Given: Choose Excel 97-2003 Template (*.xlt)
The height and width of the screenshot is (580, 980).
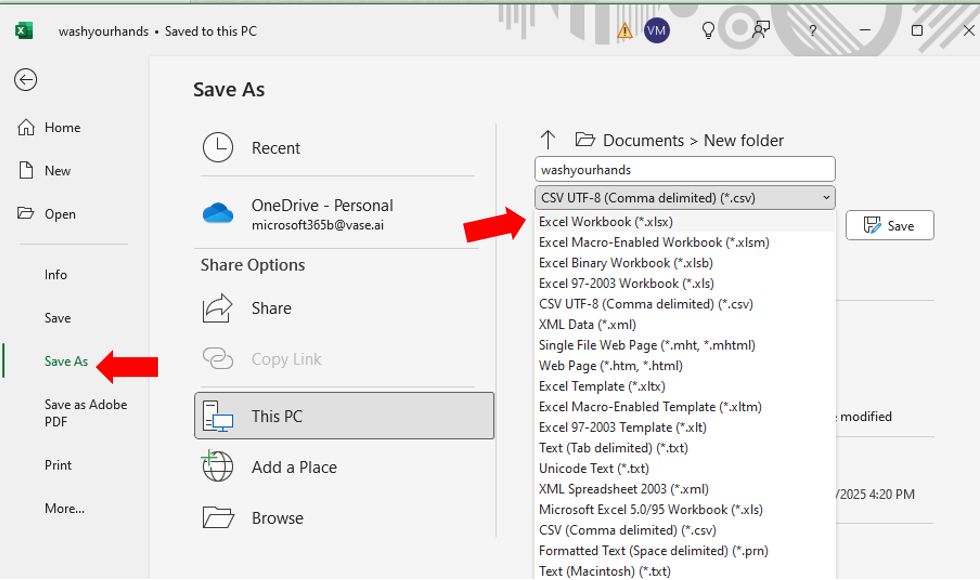Looking at the screenshot, I should (x=685, y=428).
